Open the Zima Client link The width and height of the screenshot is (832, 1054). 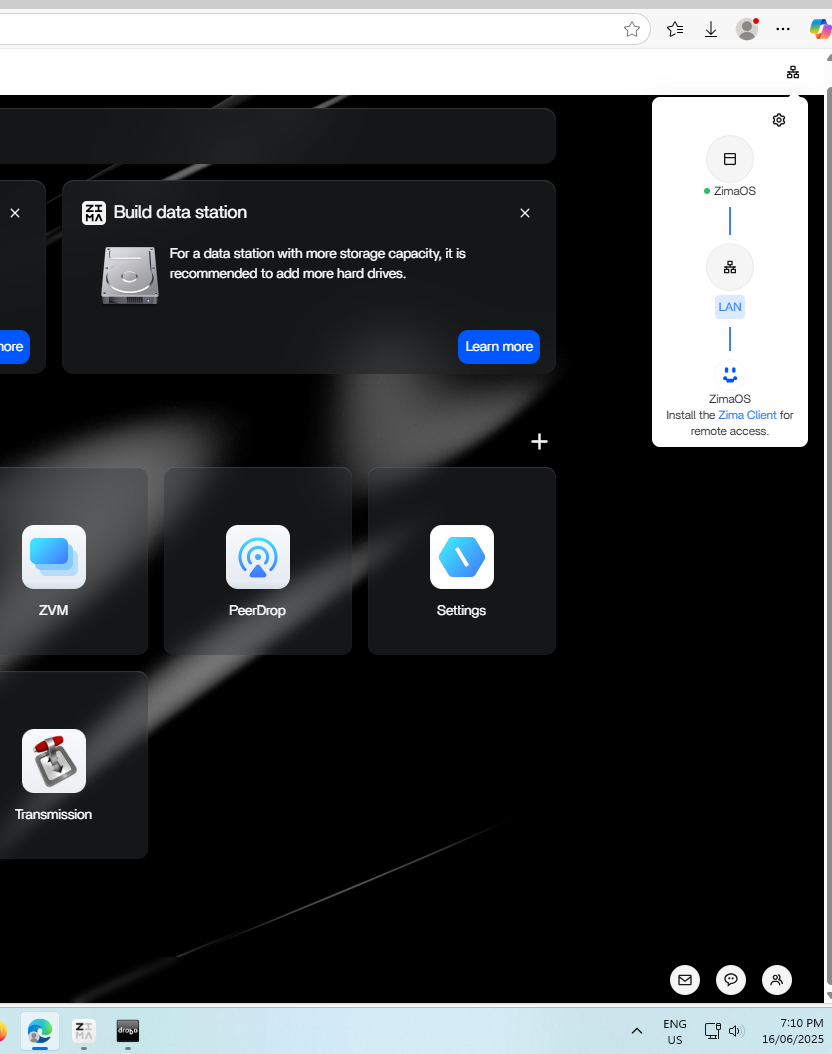[747, 415]
